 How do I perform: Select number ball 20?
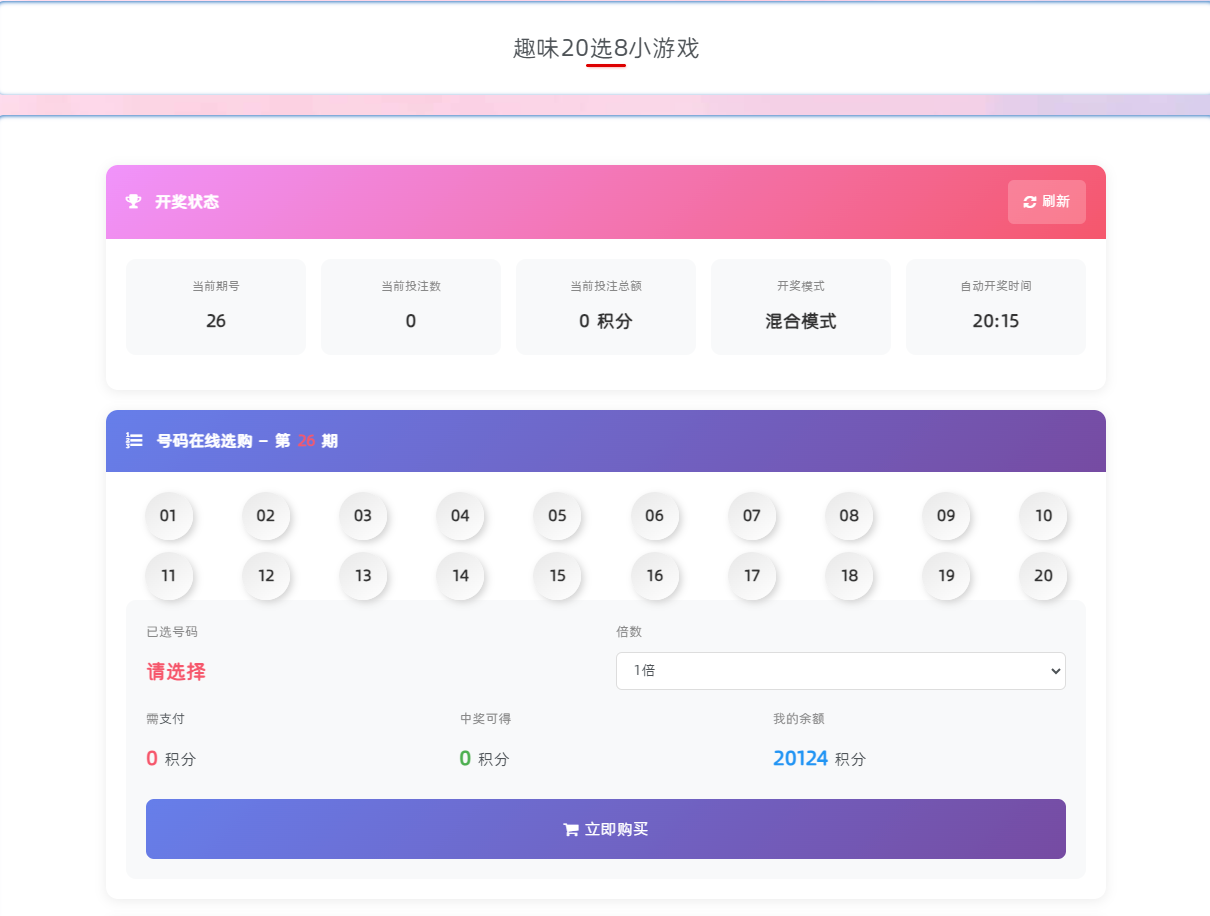(x=1043, y=576)
